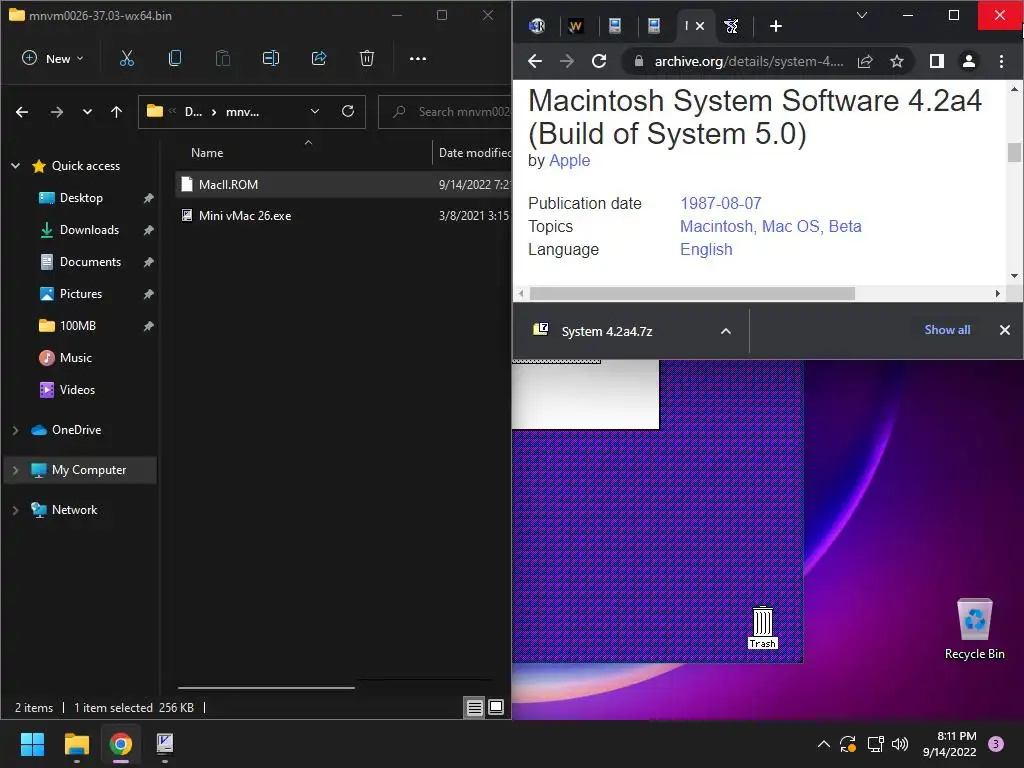Screen dimensions: 1024x768
Task: Click the Cut icon in File Explorer toolbar
Action: 127,59
